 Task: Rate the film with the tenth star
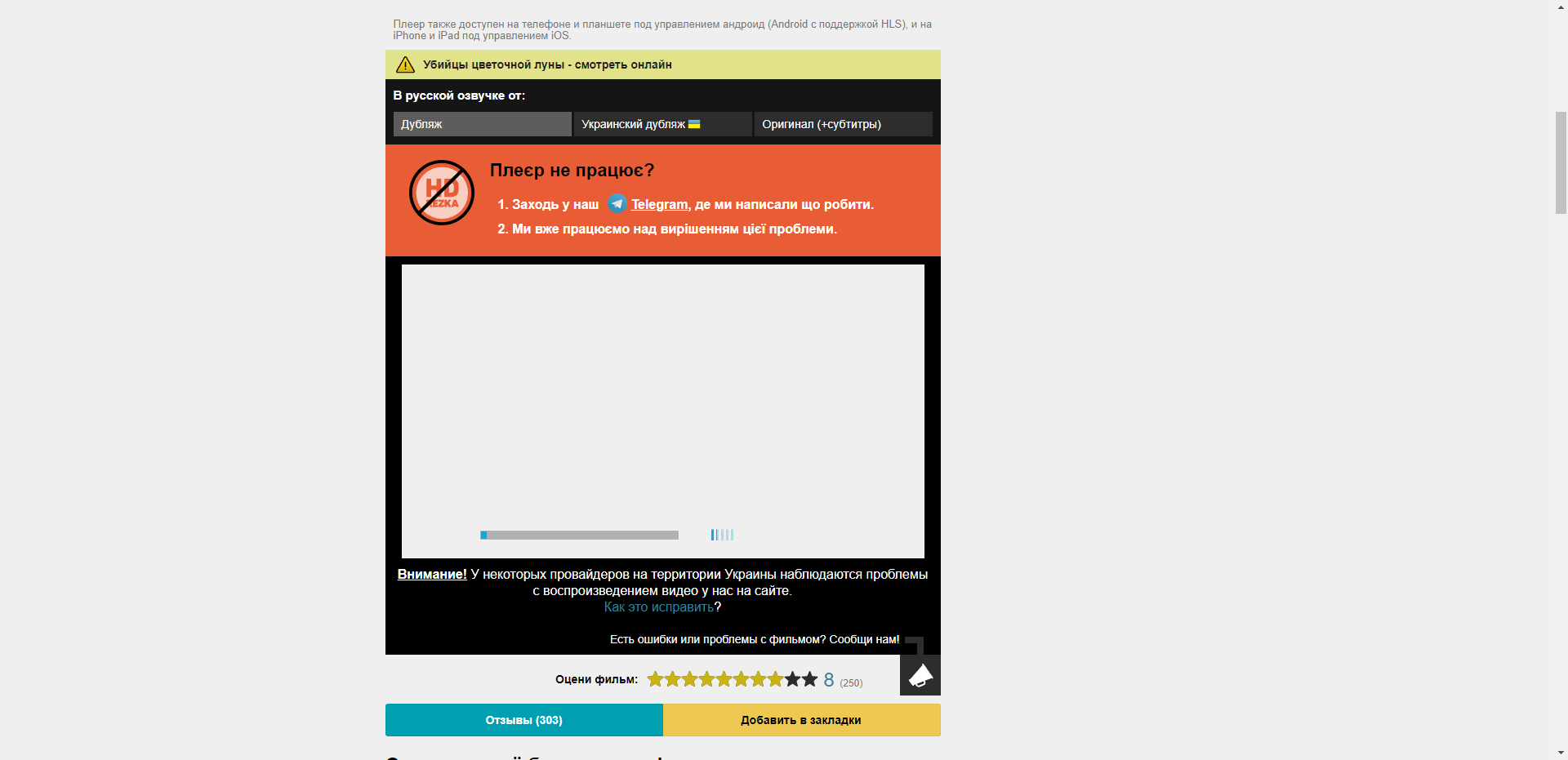[x=809, y=679]
